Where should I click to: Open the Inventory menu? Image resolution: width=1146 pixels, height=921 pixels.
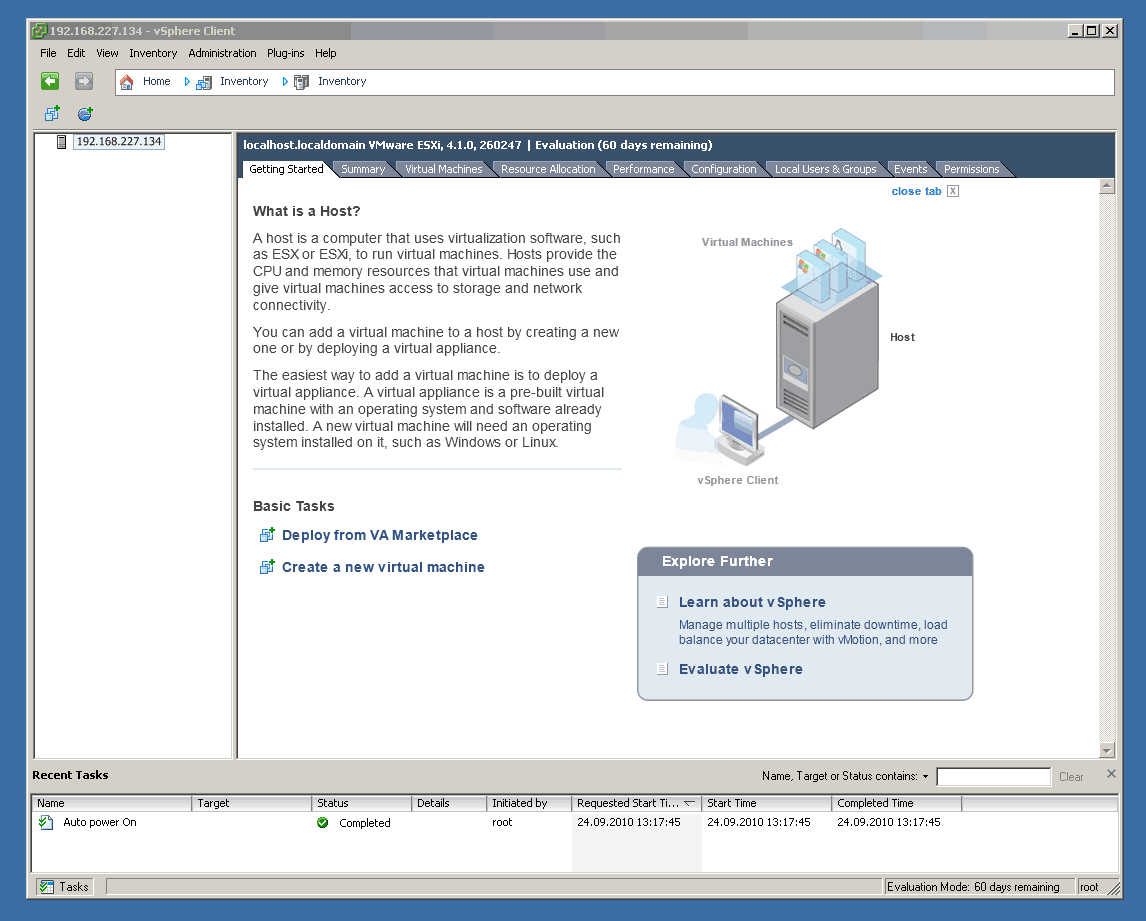[153, 53]
